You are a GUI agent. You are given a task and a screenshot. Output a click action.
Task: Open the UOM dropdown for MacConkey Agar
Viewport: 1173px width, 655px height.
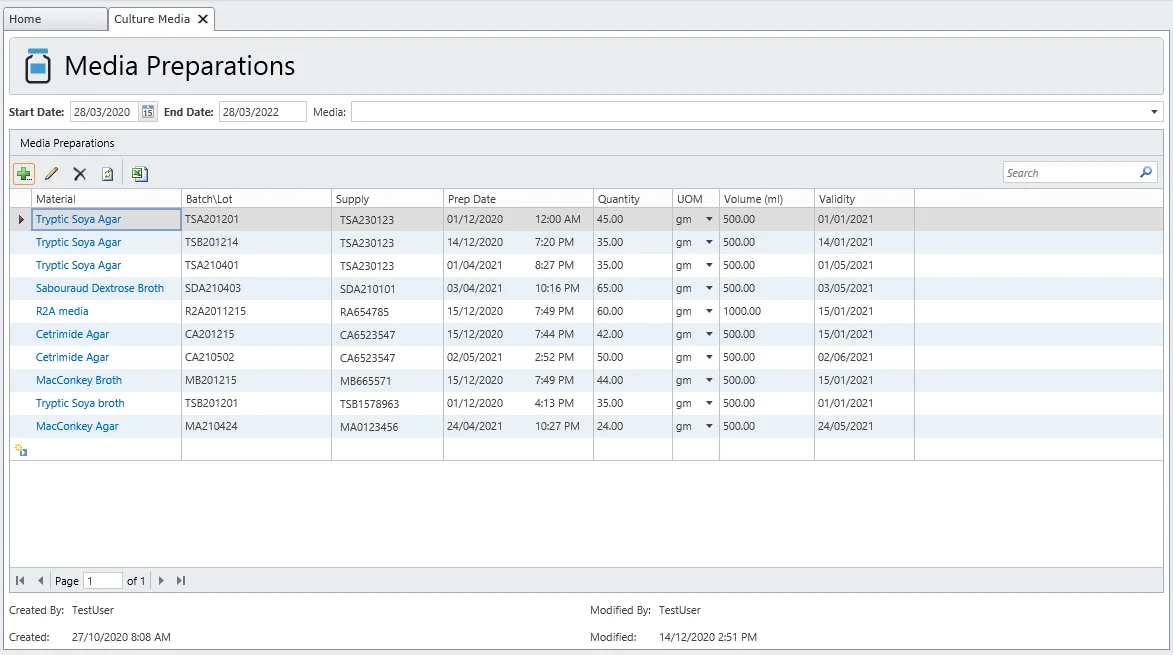[x=709, y=427]
